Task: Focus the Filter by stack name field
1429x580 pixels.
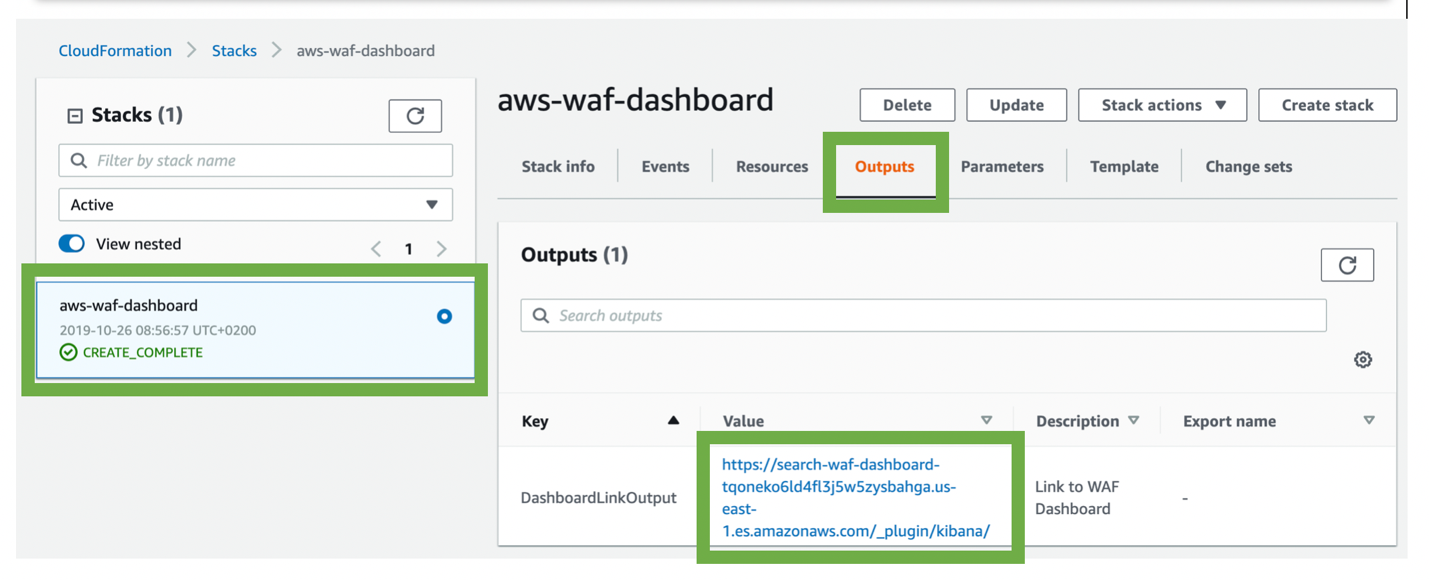Action: (256, 161)
